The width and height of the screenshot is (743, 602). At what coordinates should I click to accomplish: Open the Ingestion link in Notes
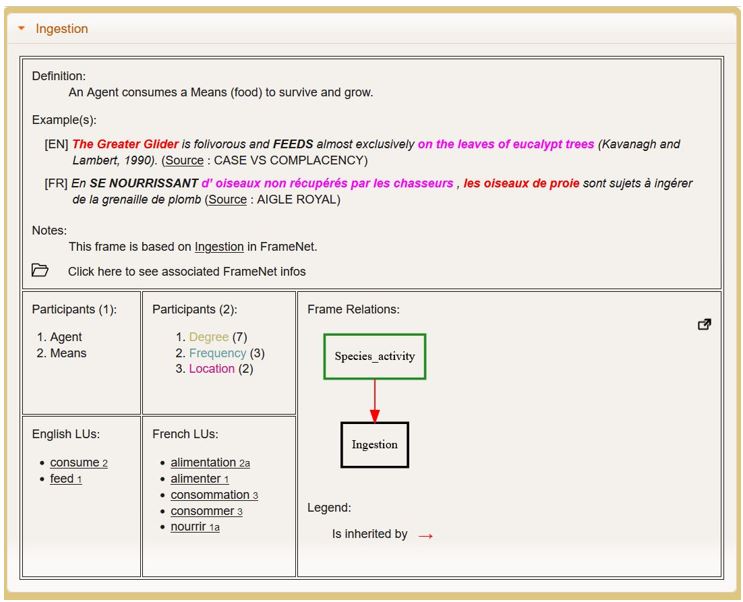219,246
